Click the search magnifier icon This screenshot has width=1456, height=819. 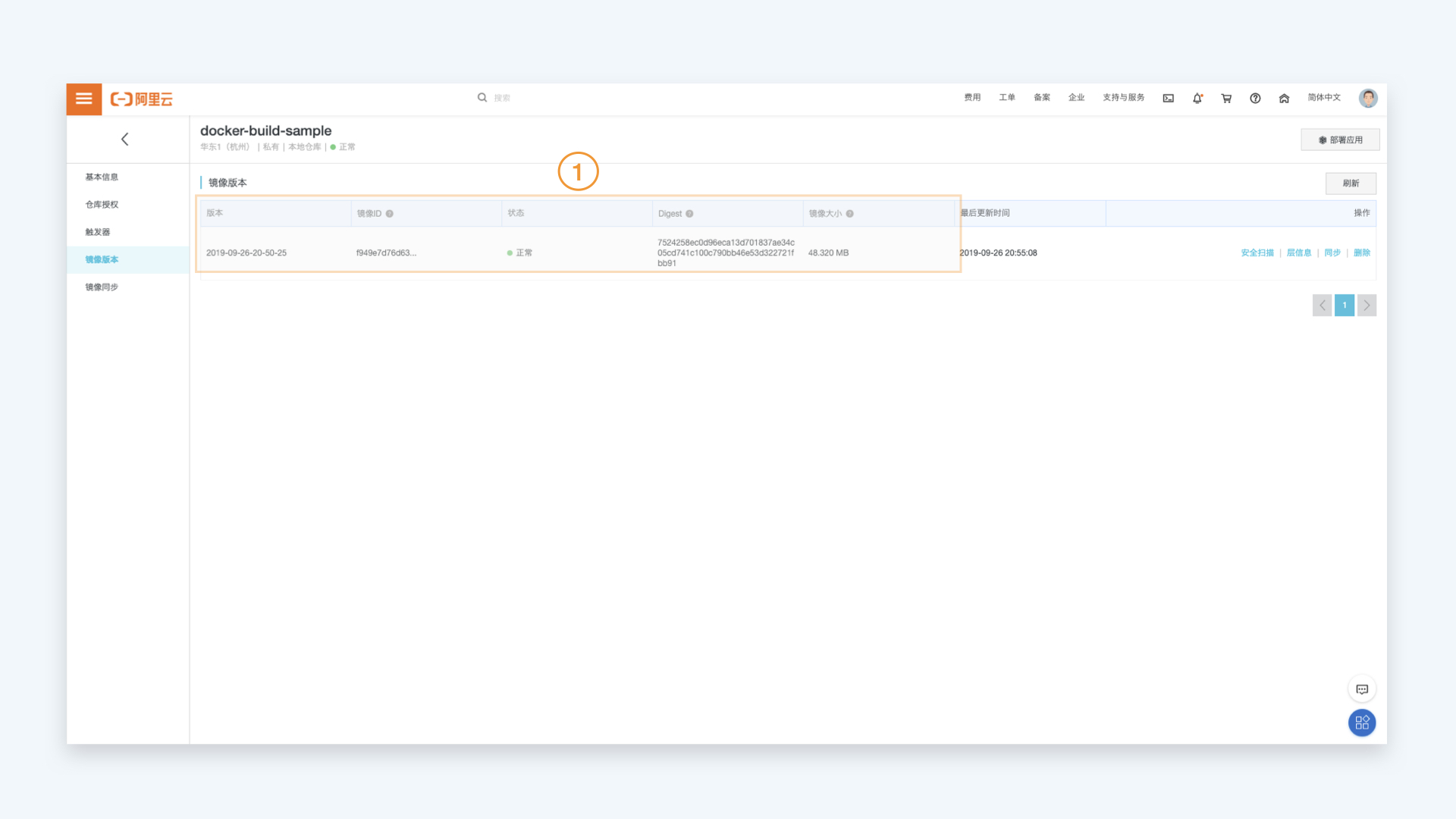coord(482,98)
